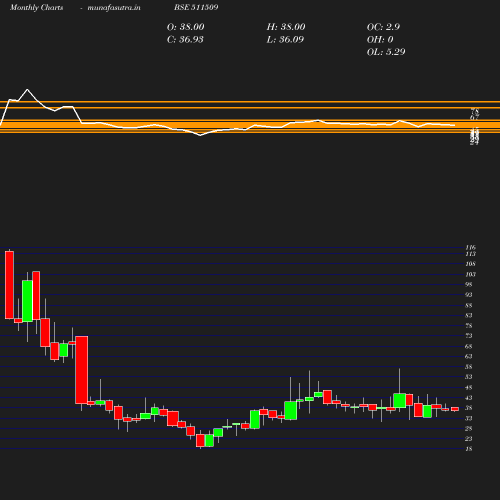Click the first tall red candle reaching 113

tap(9, 285)
